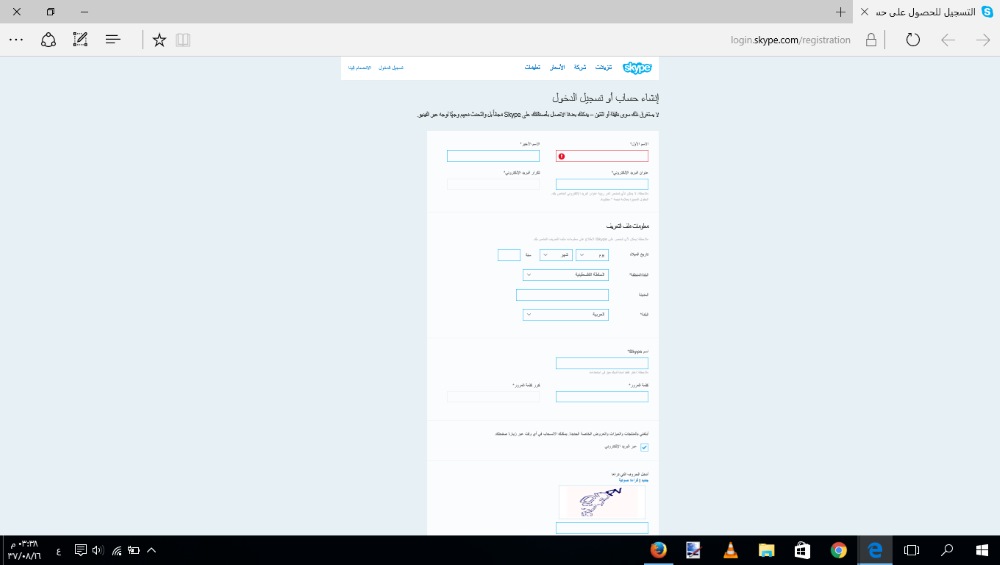Viewport: 1000px width, 565px height.
Task: Open the country/region dropdown
Action: [566, 275]
